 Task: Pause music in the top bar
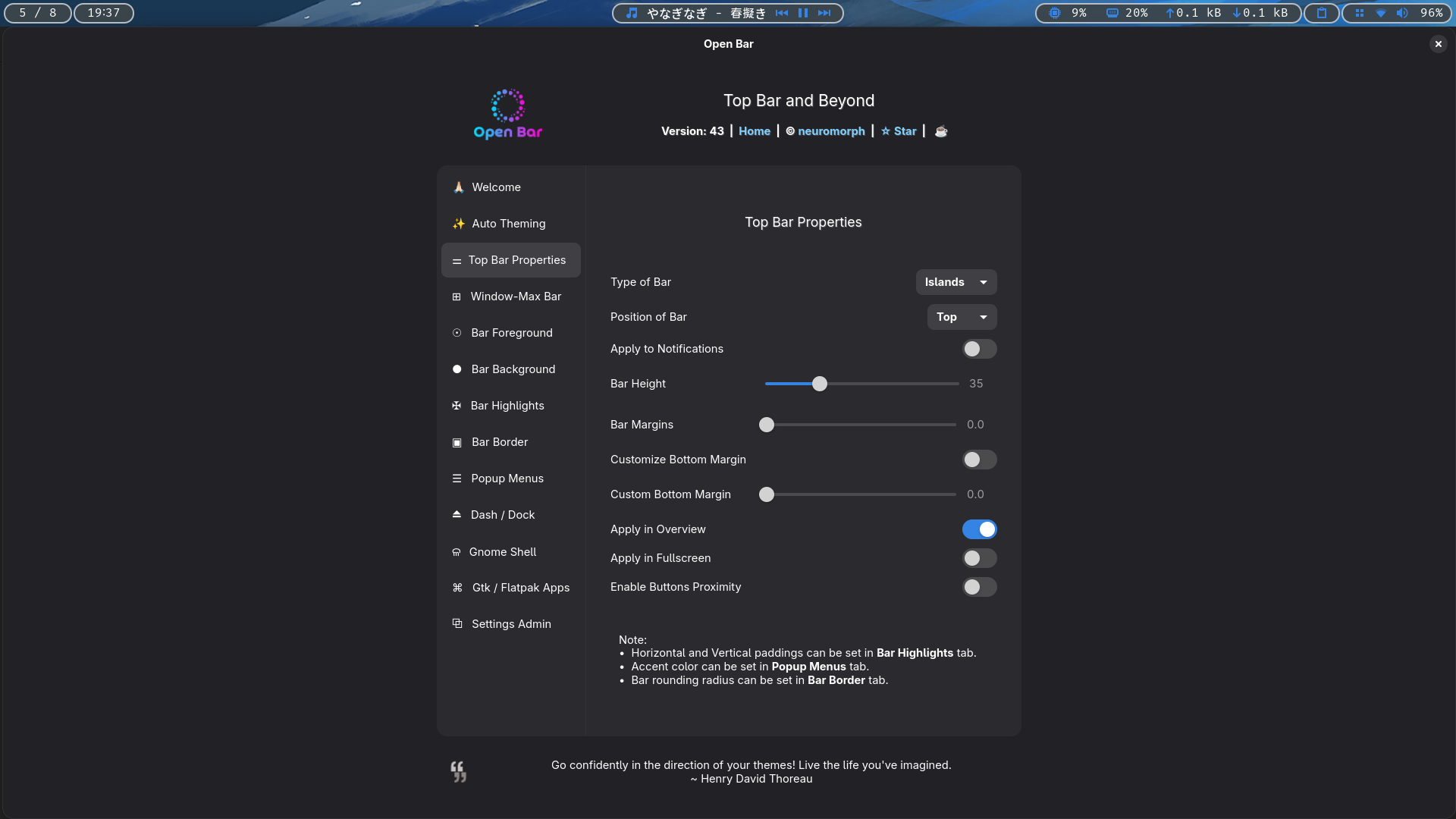click(803, 13)
